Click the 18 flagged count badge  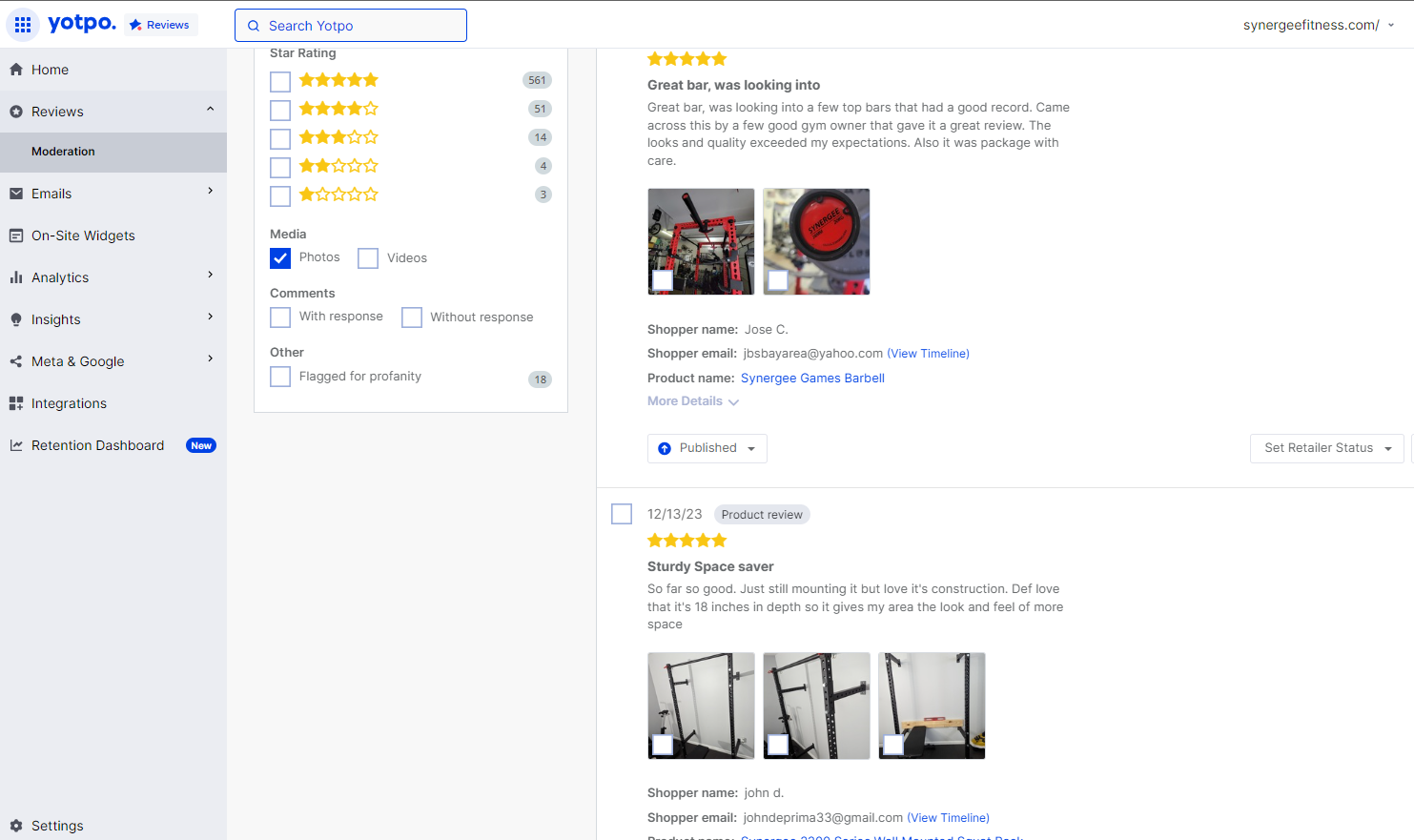(x=541, y=379)
